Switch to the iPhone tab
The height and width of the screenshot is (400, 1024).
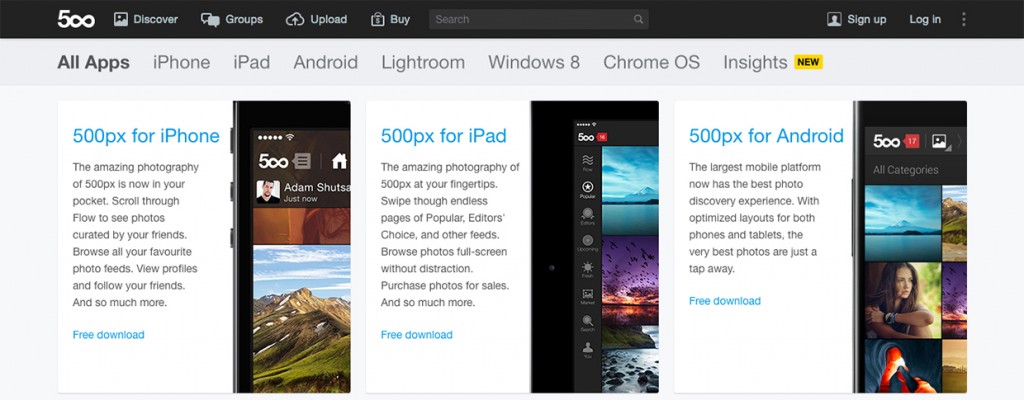(182, 62)
